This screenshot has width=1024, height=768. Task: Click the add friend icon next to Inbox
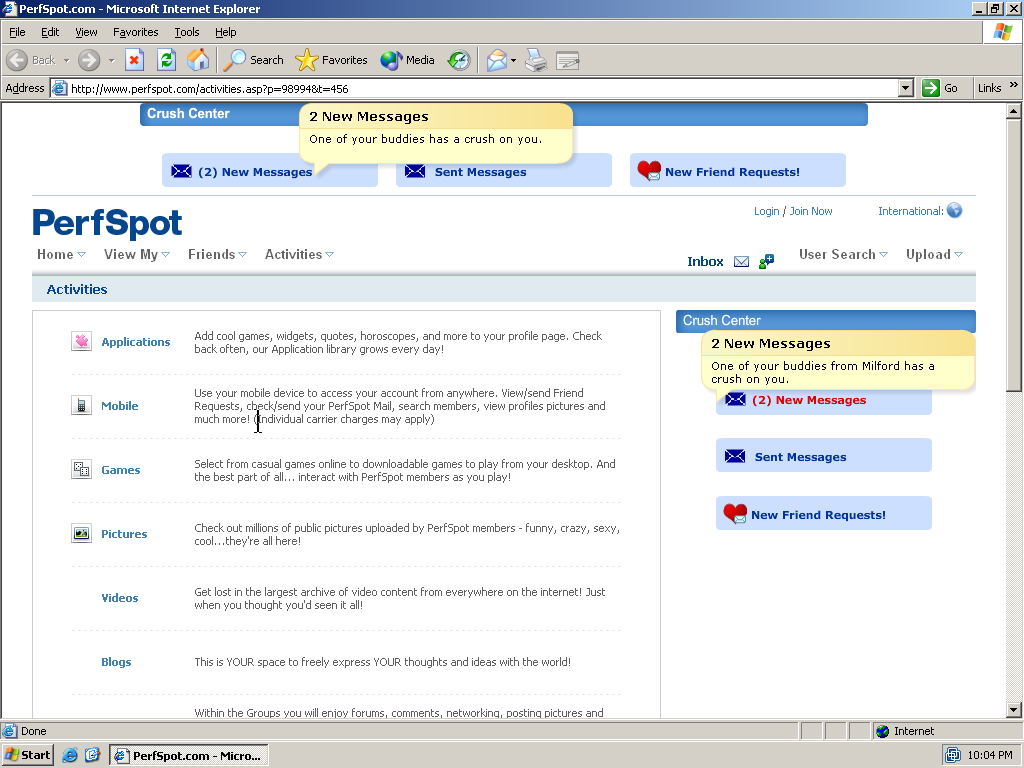[766, 261]
